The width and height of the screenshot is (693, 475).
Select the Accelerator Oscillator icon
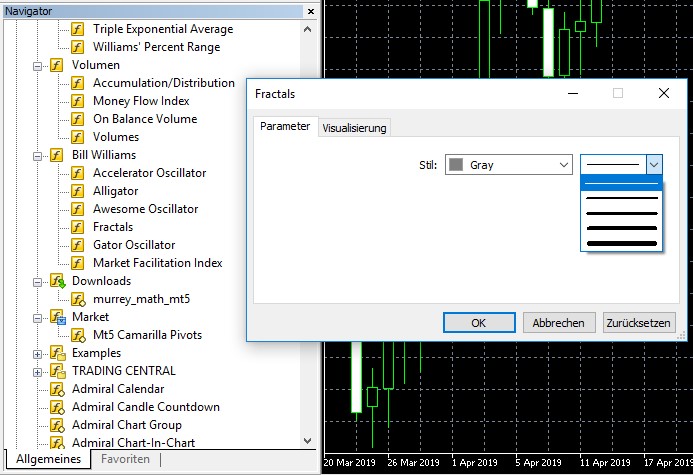[x=77, y=173]
